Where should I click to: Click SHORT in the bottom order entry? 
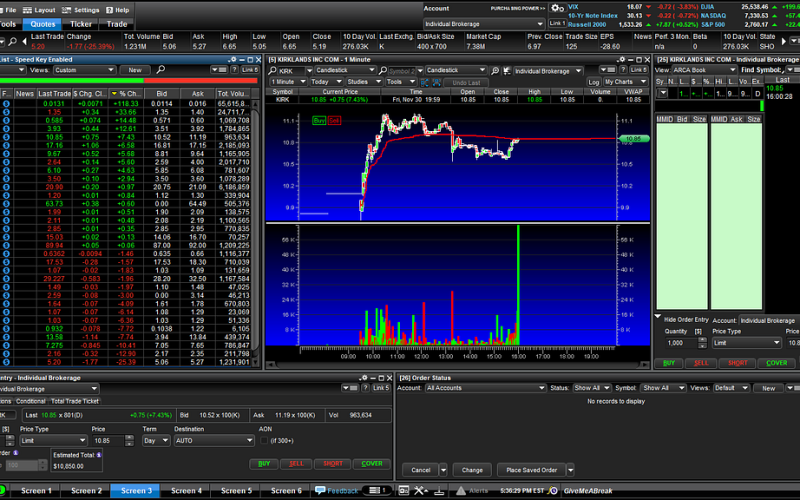(333, 463)
